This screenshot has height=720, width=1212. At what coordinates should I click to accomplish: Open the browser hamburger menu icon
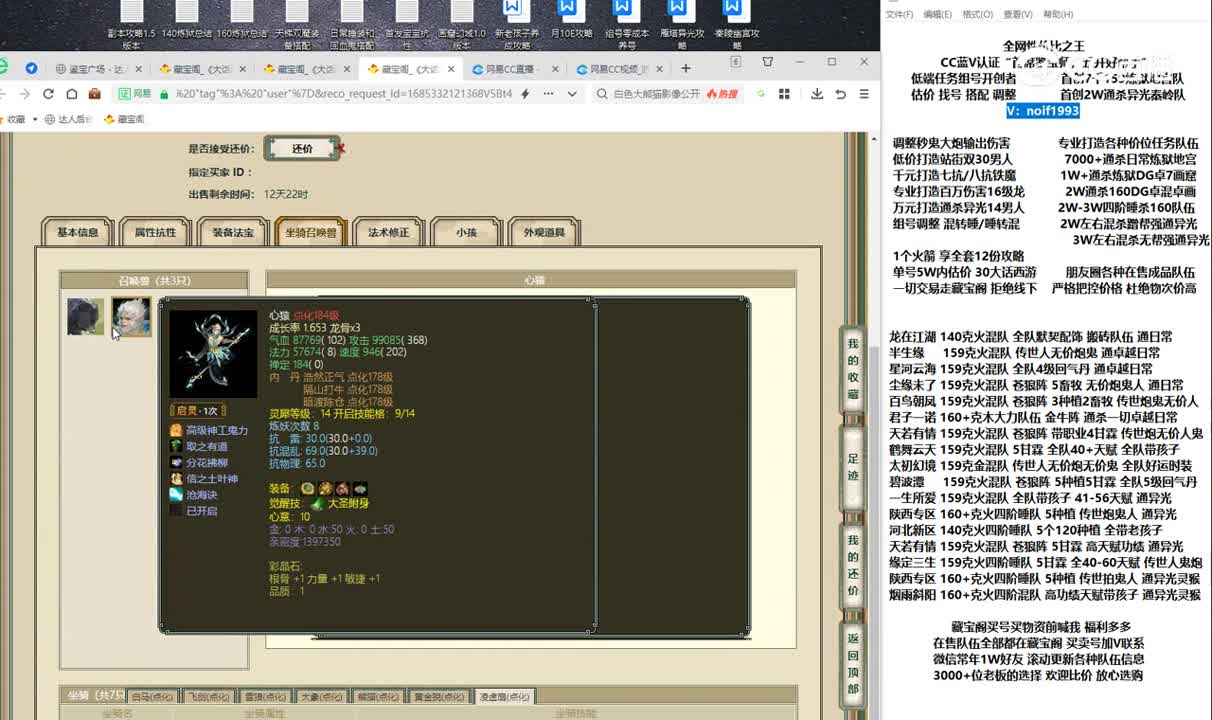(x=863, y=94)
